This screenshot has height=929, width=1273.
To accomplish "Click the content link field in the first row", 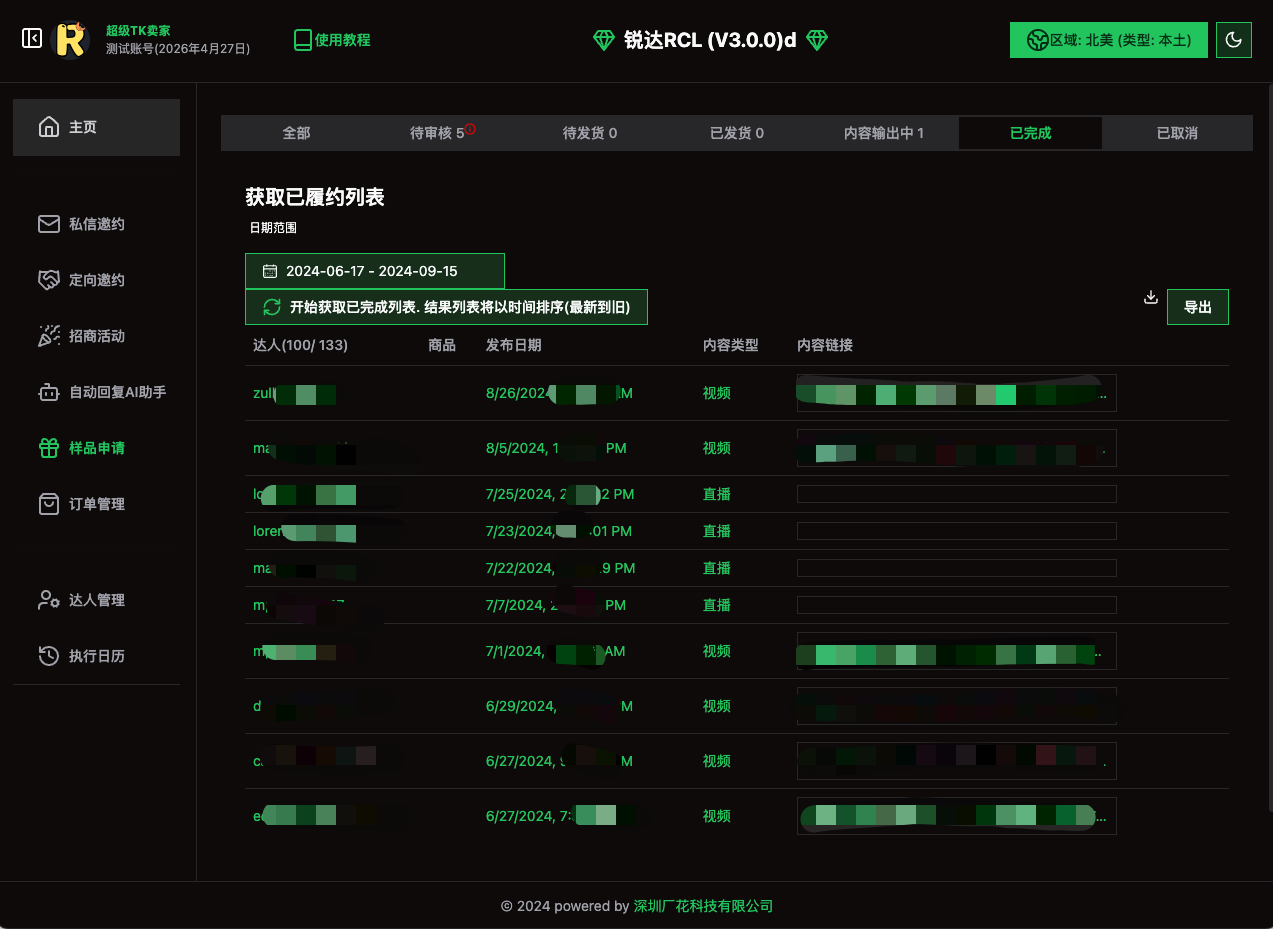I will pyautogui.click(x=956, y=393).
